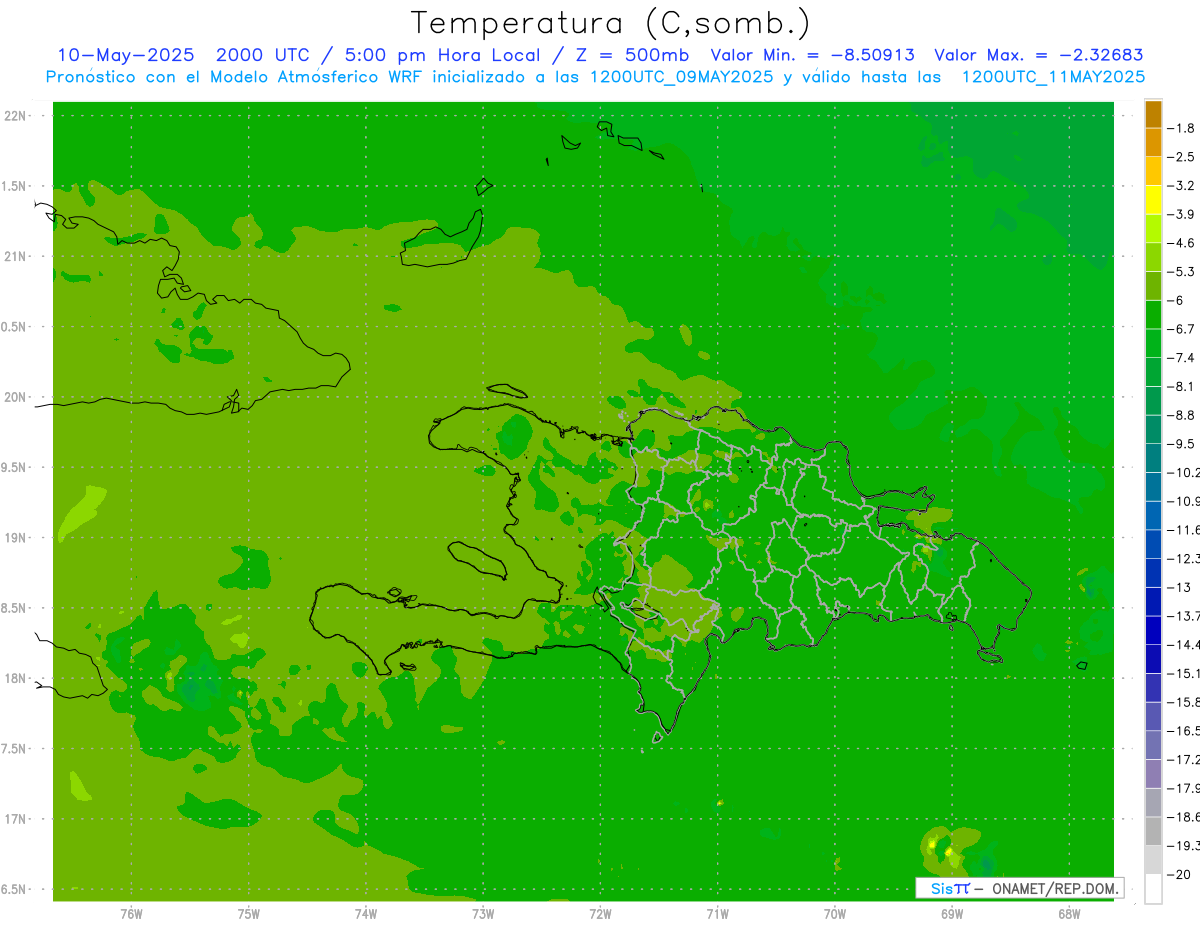Click the "19N" latitude axis label
Image resolution: width=1200 pixels, height=927 pixels.
(16, 538)
